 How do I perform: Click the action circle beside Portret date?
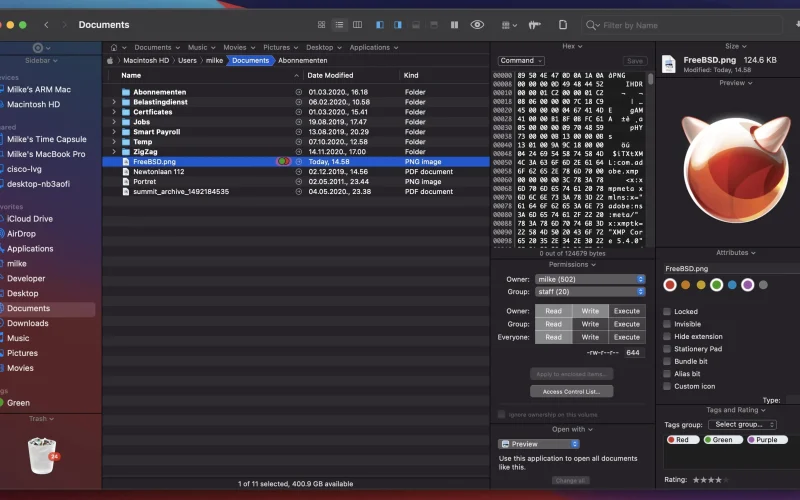tap(298, 182)
